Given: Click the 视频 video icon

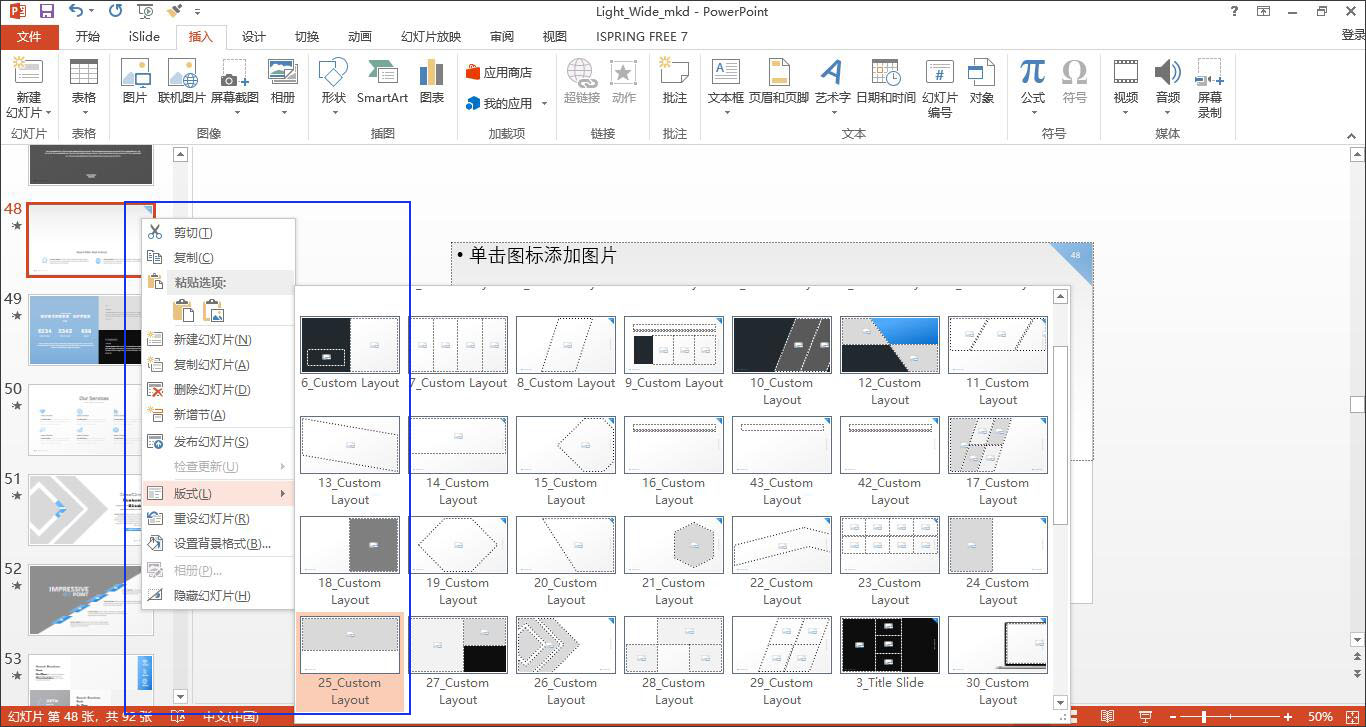Looking at the screenshot, I should pyautogui.click(x=1126, y=74).
